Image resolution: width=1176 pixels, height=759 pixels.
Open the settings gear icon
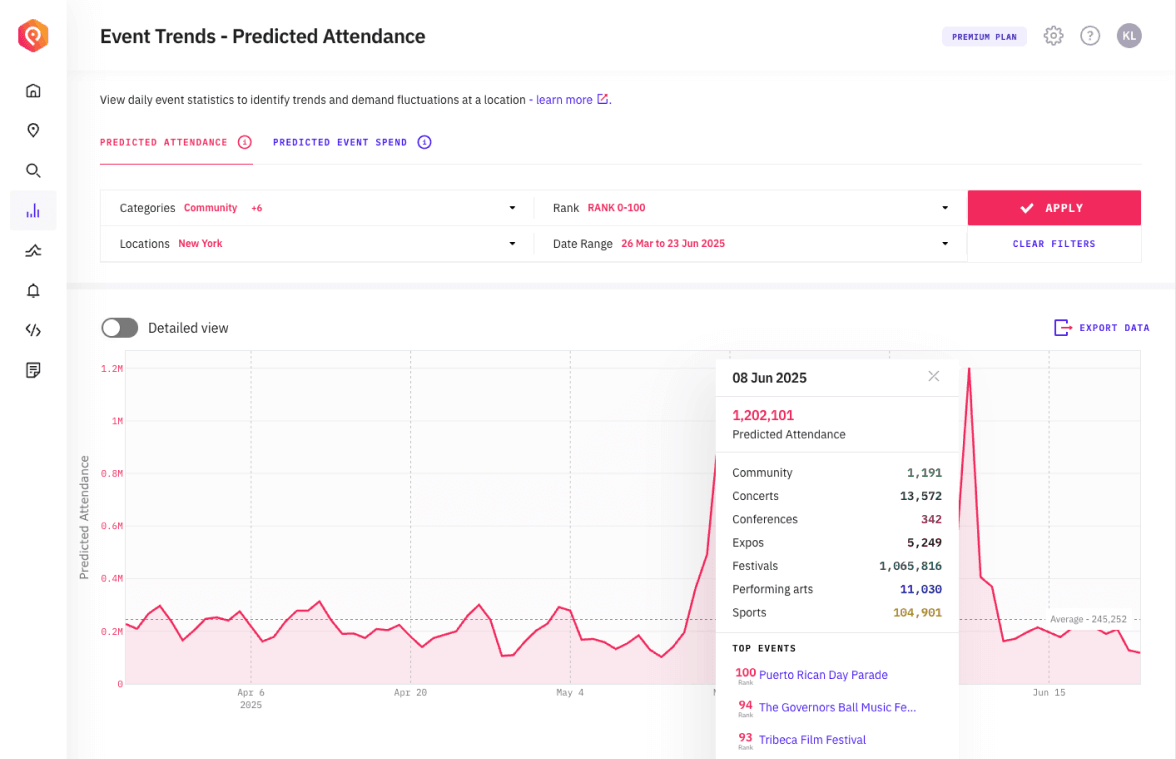coord(1053,36)
